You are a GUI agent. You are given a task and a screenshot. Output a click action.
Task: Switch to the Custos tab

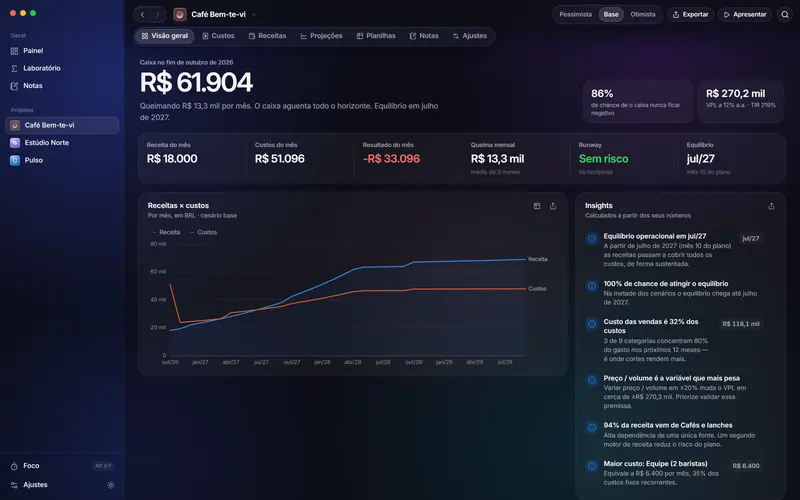218,36
